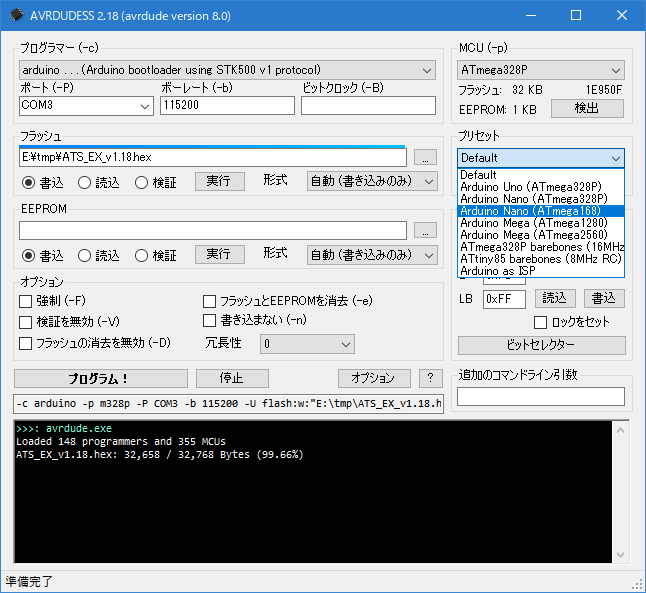Image resolution: width=646 pixels, height=593 pixels.
Task: Click the 停止 stop button
Action: pos(232,378)
